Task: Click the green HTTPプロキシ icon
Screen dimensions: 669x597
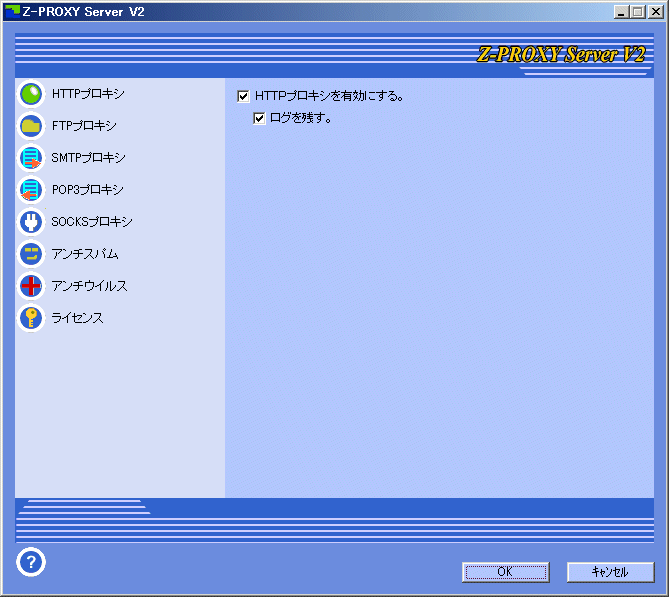Action: (x=31, y=94)
